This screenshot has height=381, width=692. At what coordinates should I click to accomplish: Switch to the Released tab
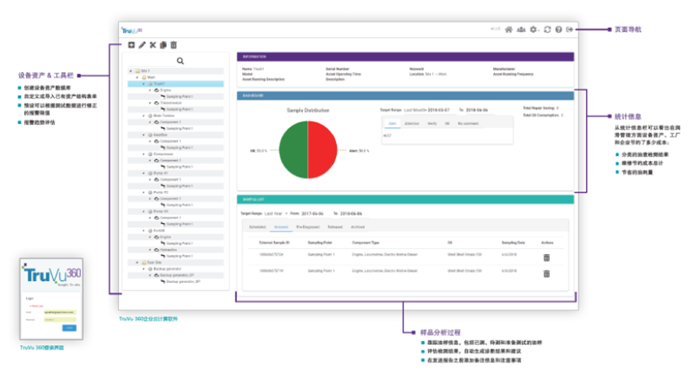click(x=335, y=227)
